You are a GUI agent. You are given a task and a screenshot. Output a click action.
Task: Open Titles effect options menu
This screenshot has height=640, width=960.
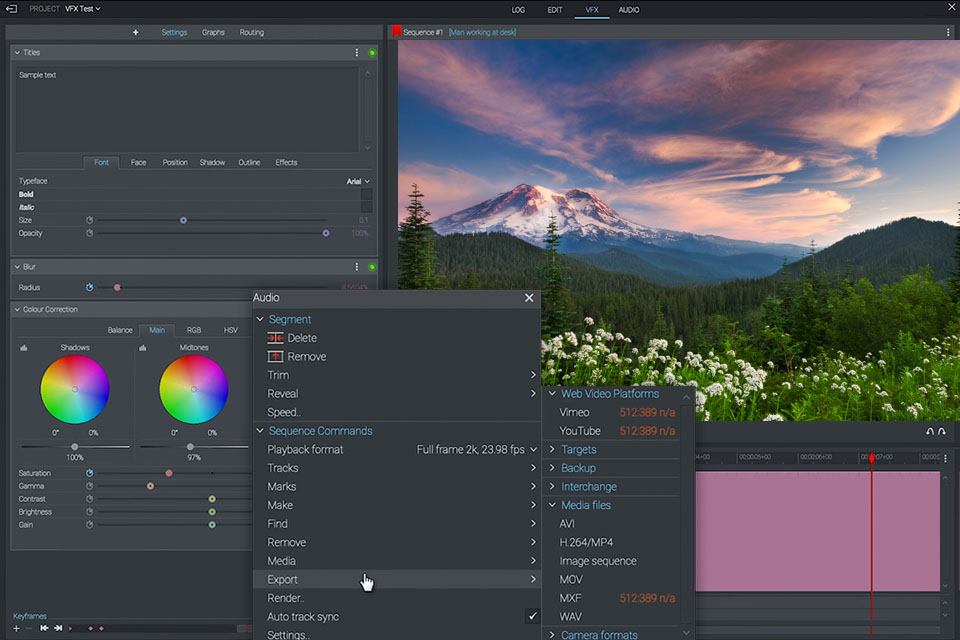pyautogui.click(x=356, y=53)
